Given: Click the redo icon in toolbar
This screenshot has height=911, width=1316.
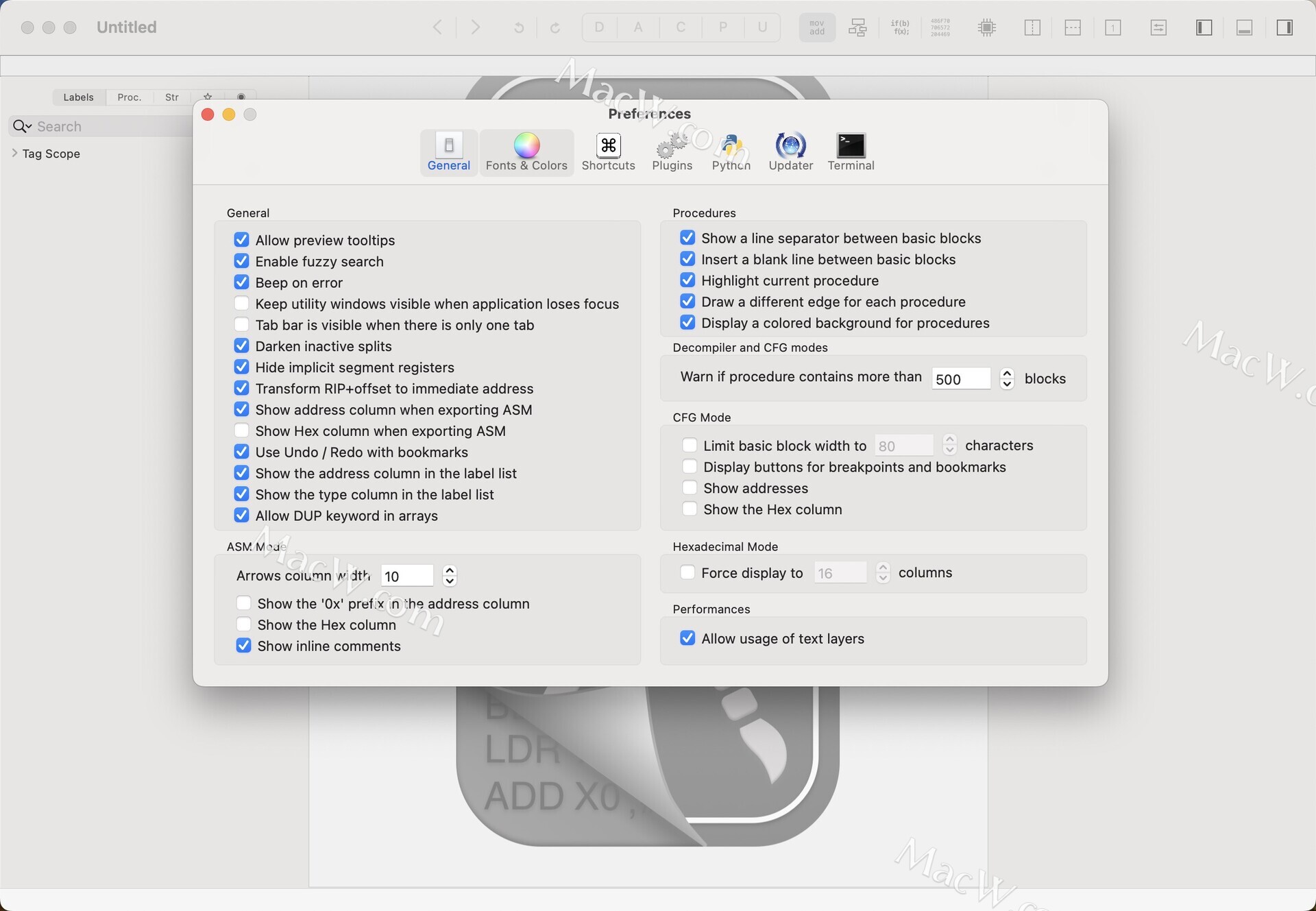Looking at the screenshot, I should 555,27.
